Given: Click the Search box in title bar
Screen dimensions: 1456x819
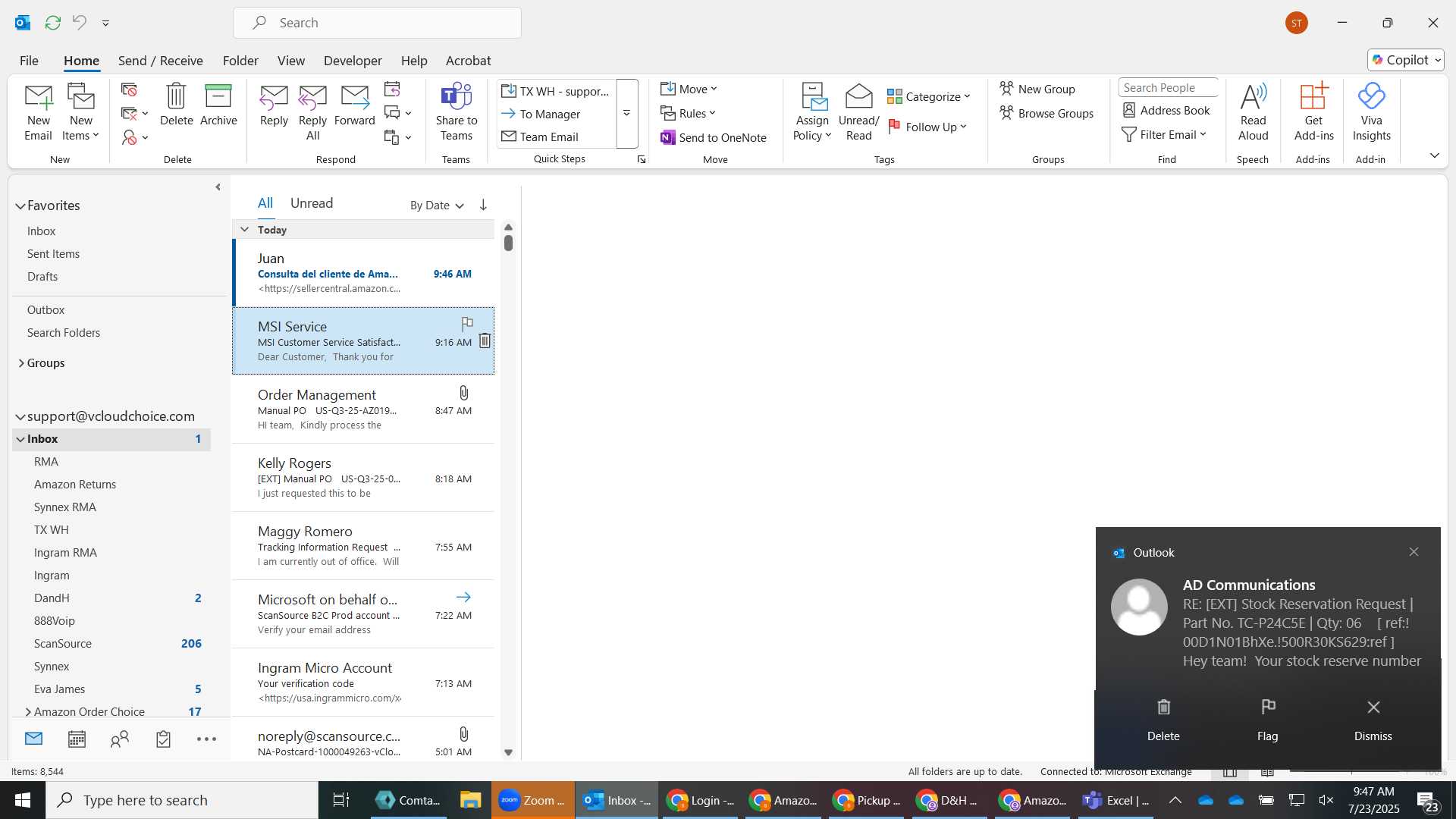Looking at the screenshot, I should click(377, 23).
